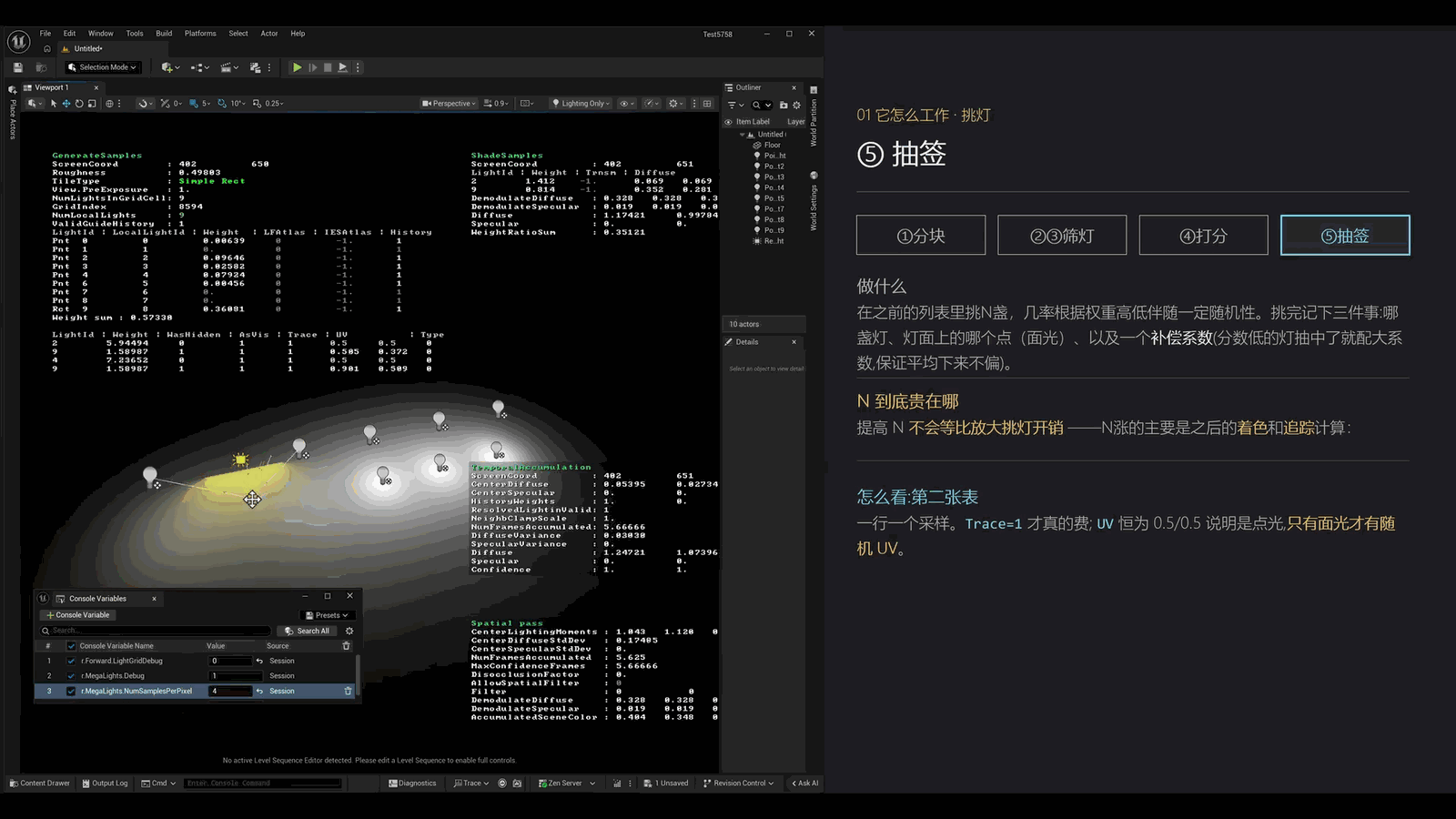Uncheck r.MegaLights.Debug checkbox
Viewport: 1456px width, 819px height.
[x=71, y=676]
